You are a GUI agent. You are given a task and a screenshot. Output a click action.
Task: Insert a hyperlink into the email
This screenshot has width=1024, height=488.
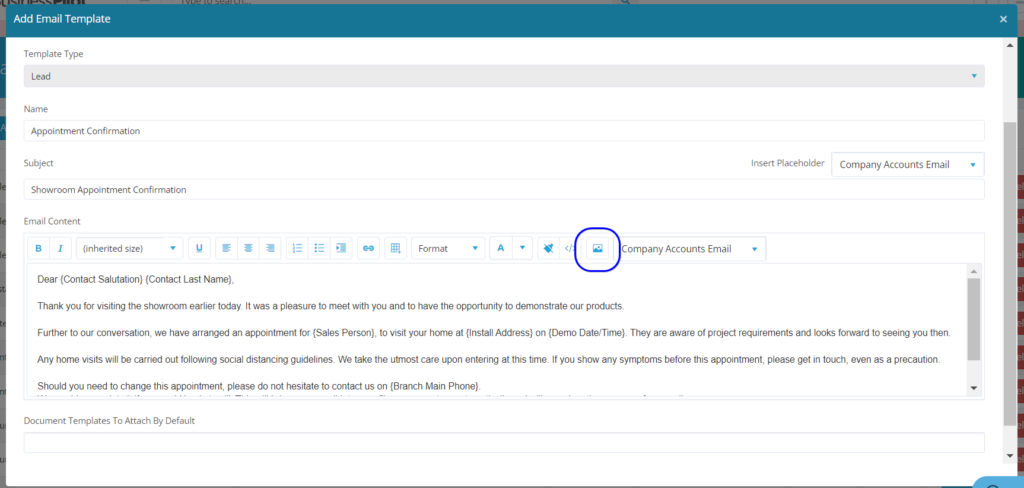coord(368,248)
